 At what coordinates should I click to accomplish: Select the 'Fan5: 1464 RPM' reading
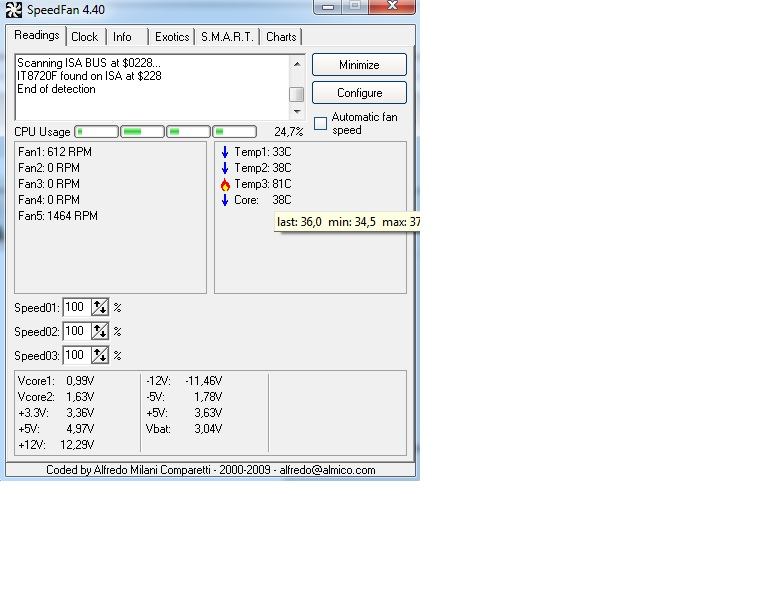(58, 216)
